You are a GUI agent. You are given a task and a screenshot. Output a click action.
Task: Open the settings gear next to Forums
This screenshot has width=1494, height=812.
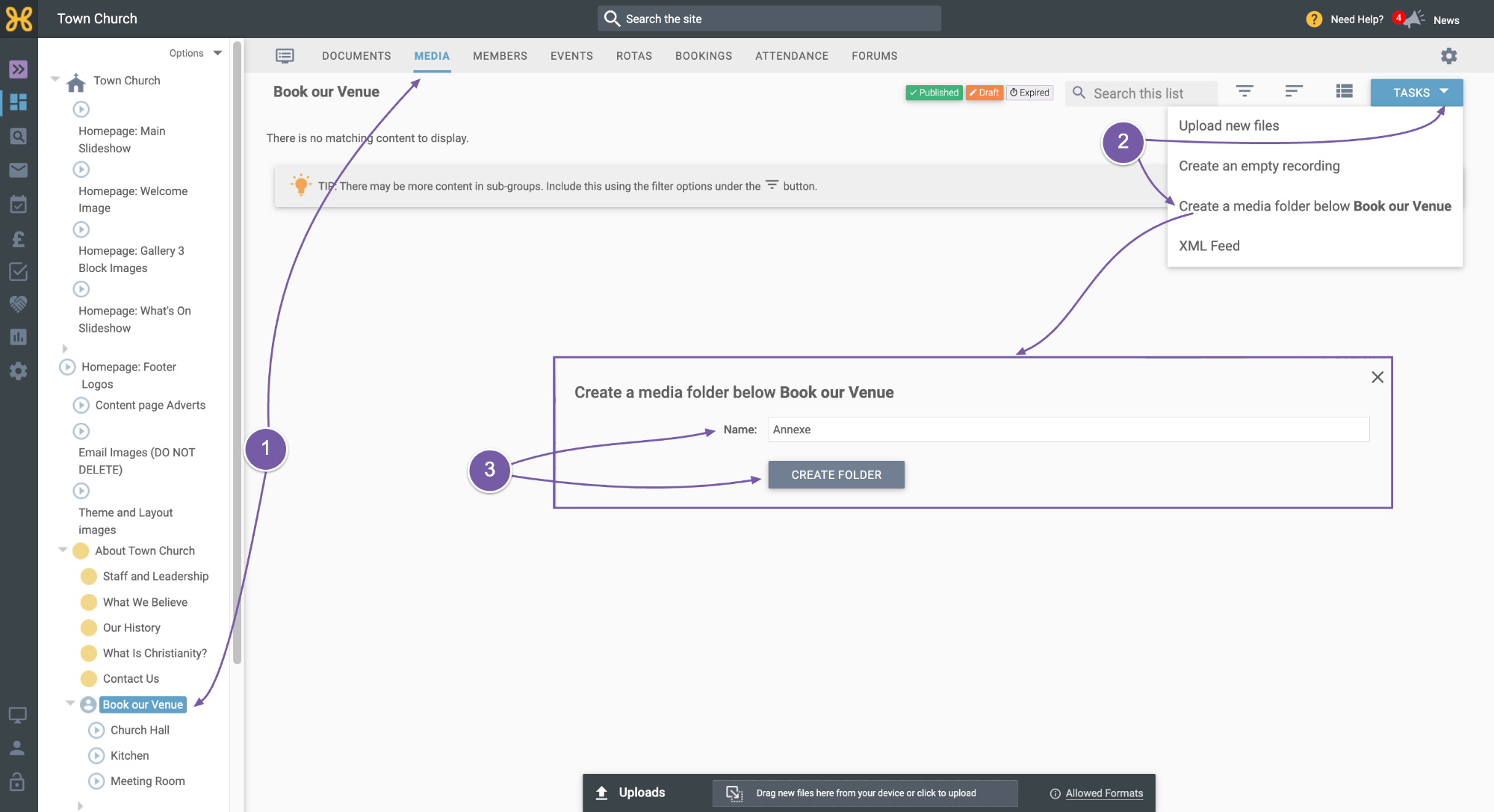click(1448, 56)
